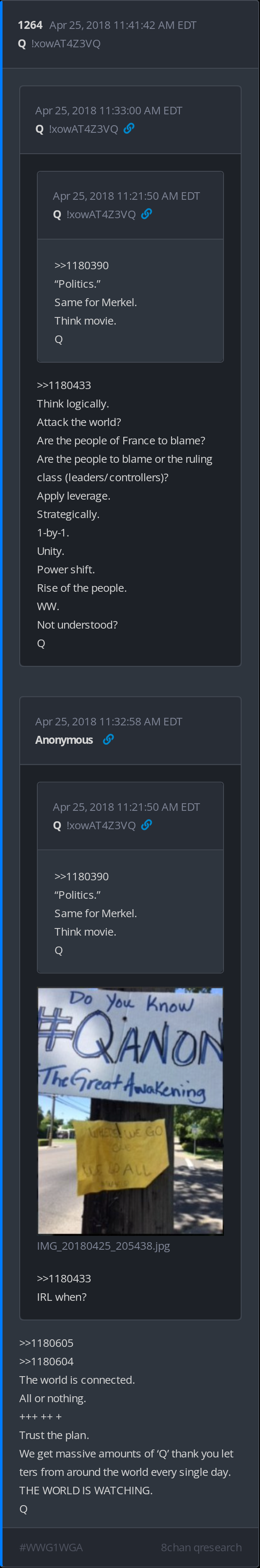The image size is (260, 1568).
Task: Click >>1180390 in the quote inside Q's 11:33:00 post
Action: (82, 266)
